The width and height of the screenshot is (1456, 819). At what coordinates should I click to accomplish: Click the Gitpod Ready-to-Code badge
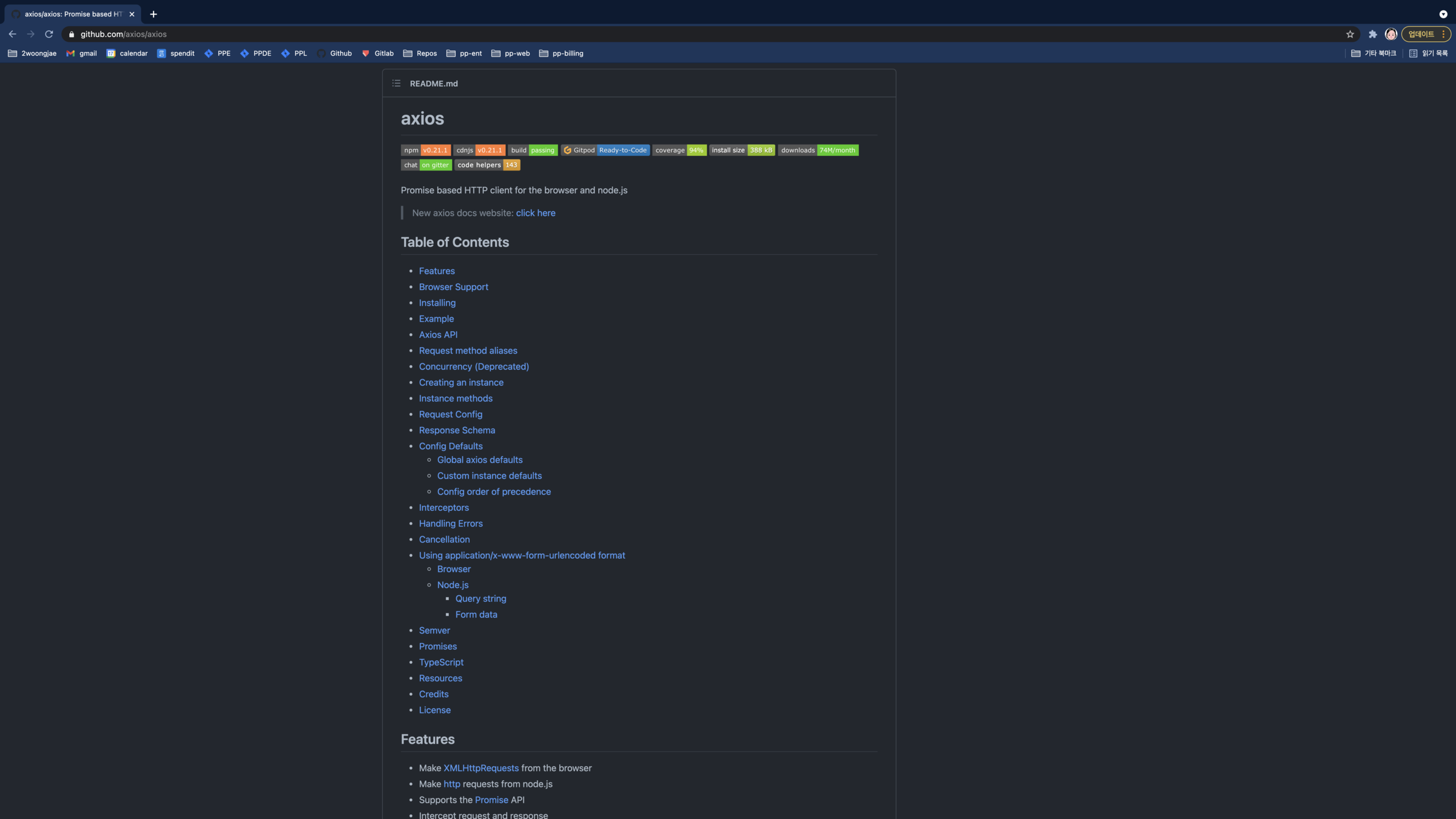click(605, 150)
